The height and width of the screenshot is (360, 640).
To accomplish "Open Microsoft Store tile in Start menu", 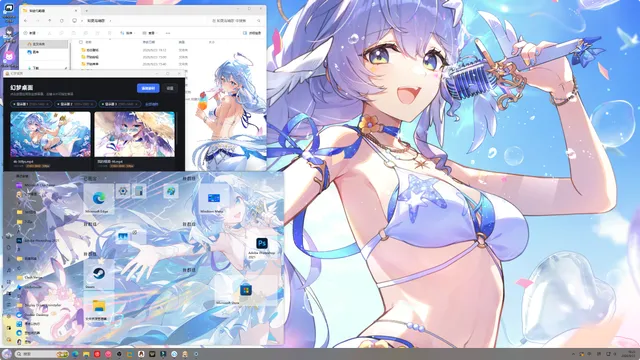I will pyautogui.click(x=245, y=291).
